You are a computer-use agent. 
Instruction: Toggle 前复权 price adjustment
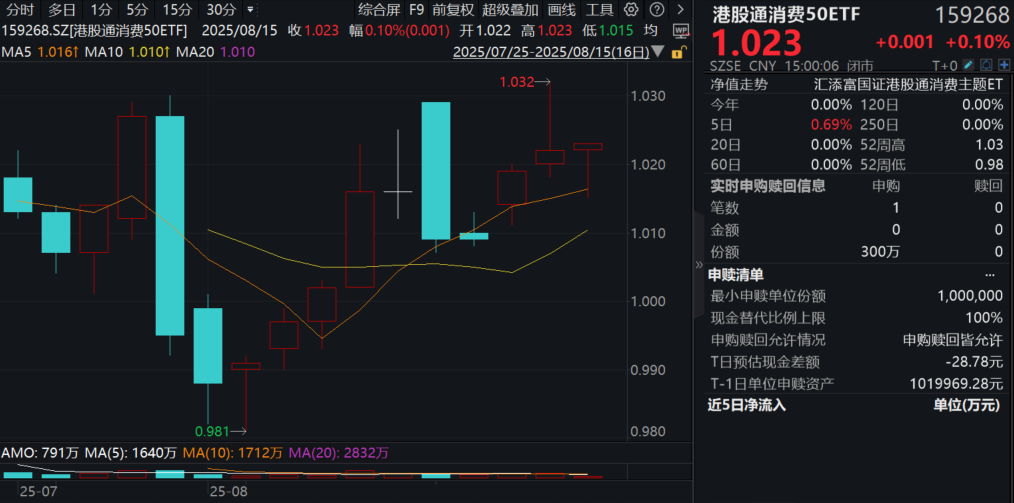pyautogui.click(x=453, y=9)
